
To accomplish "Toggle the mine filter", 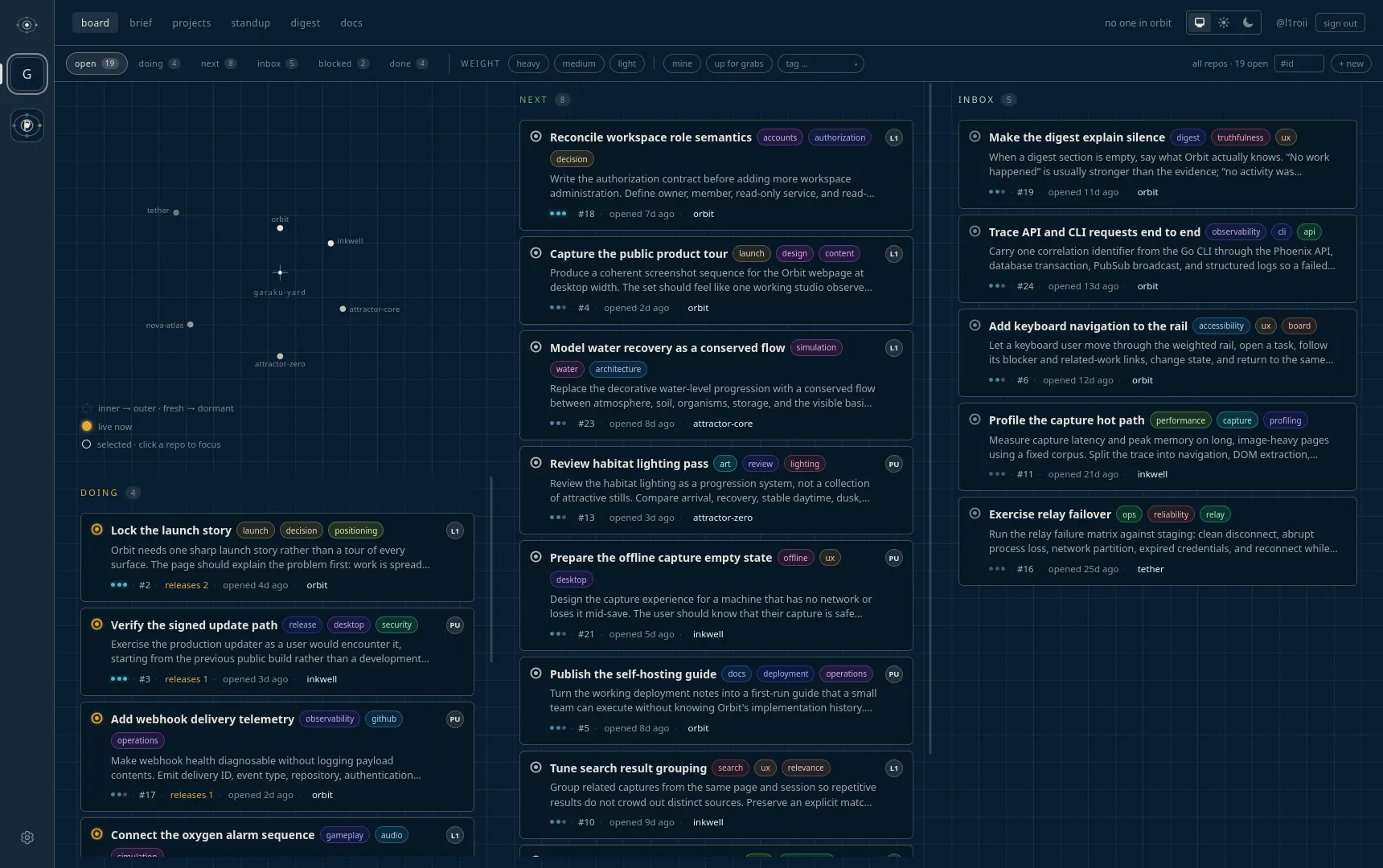I will click(x=682, y=63).
